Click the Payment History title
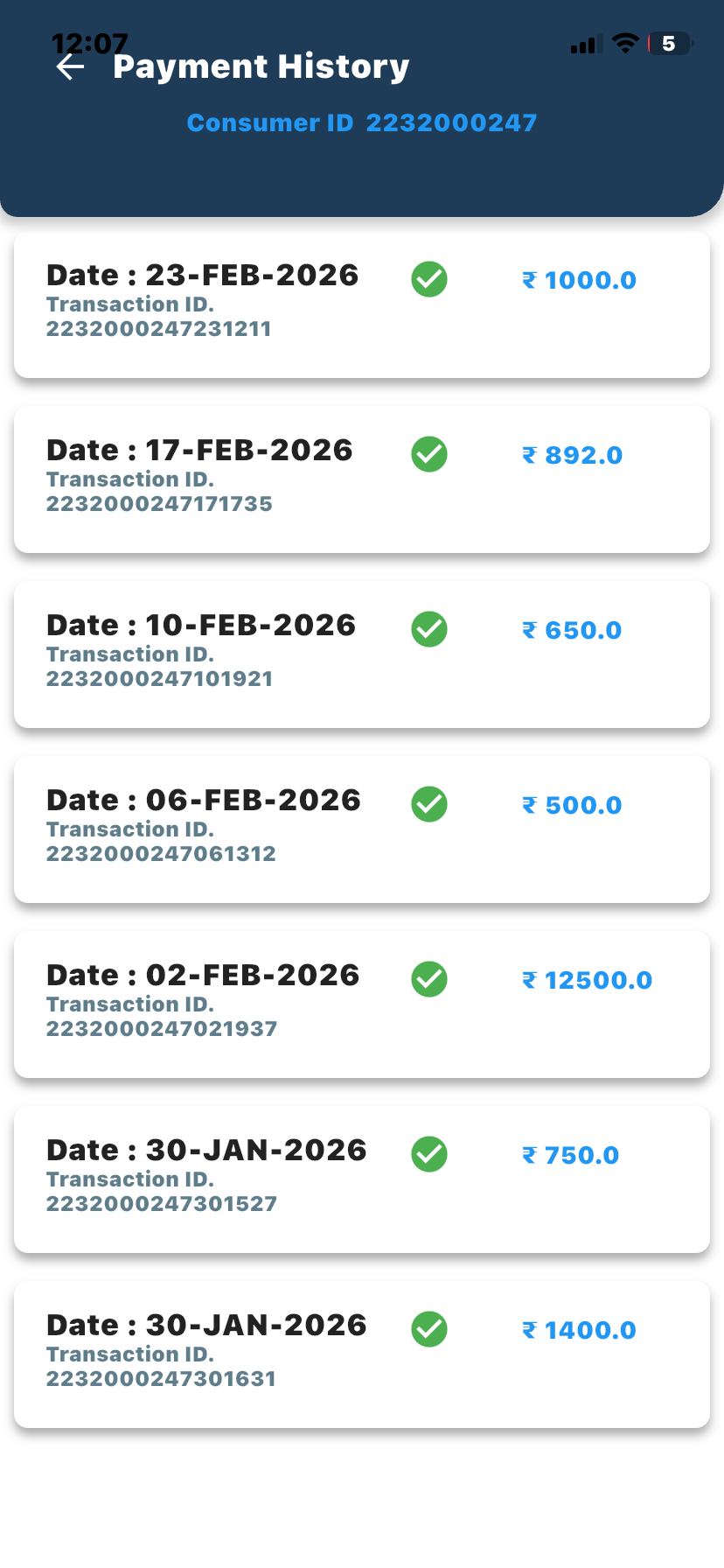The width and height of the screenshot is (724, 1568). click(x=261, y=66)
